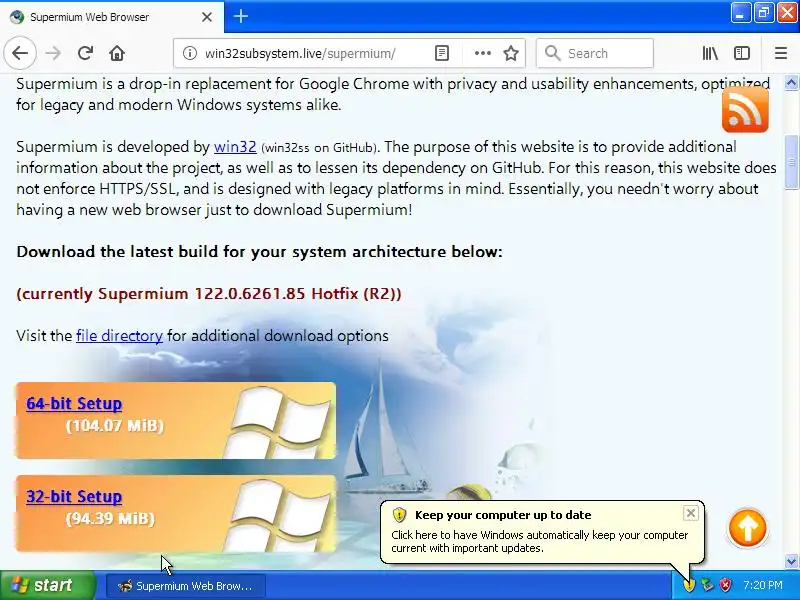This screenshot has height=600, width=800.
Task: Open the Library toolbar button
Action: [x=710, y=53]
